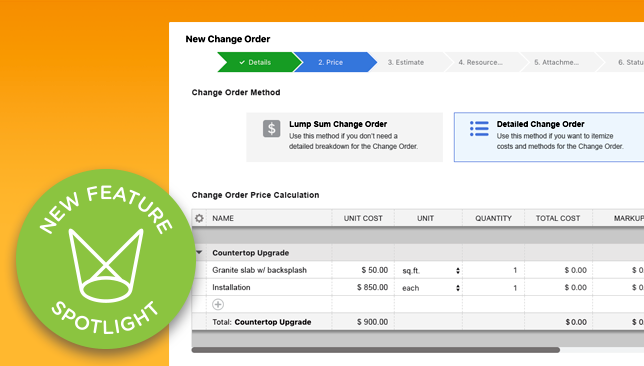Image resolution: width=644 pixels, height=366 pixels.
Task: Click the Countertop Upgrade group title
Action: coord(251,253)
